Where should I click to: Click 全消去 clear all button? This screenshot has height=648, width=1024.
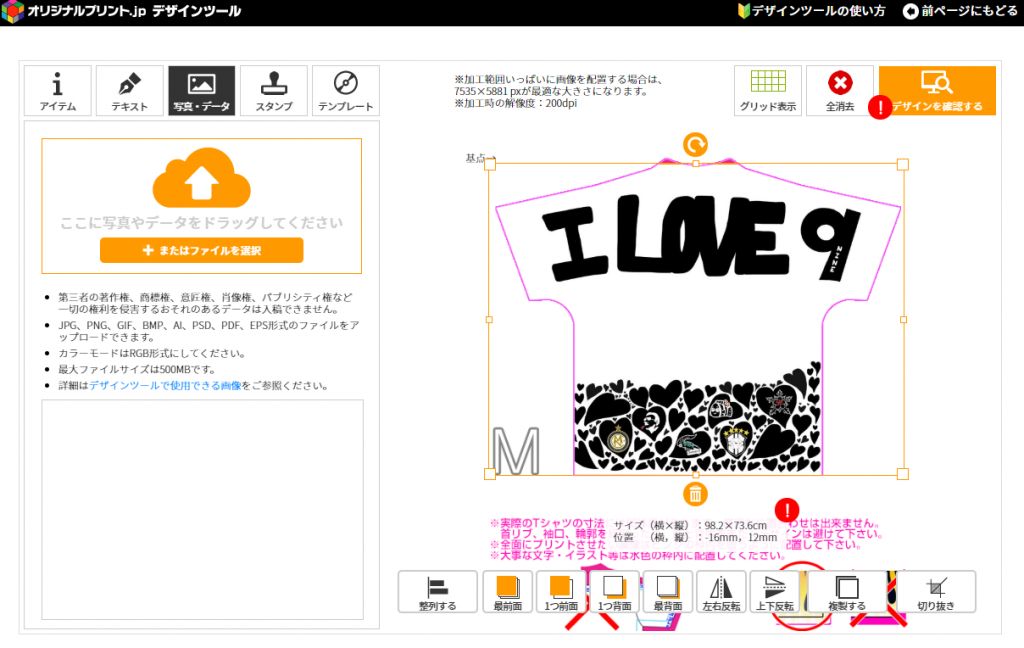pyautogui.click(x=839, y=91)
